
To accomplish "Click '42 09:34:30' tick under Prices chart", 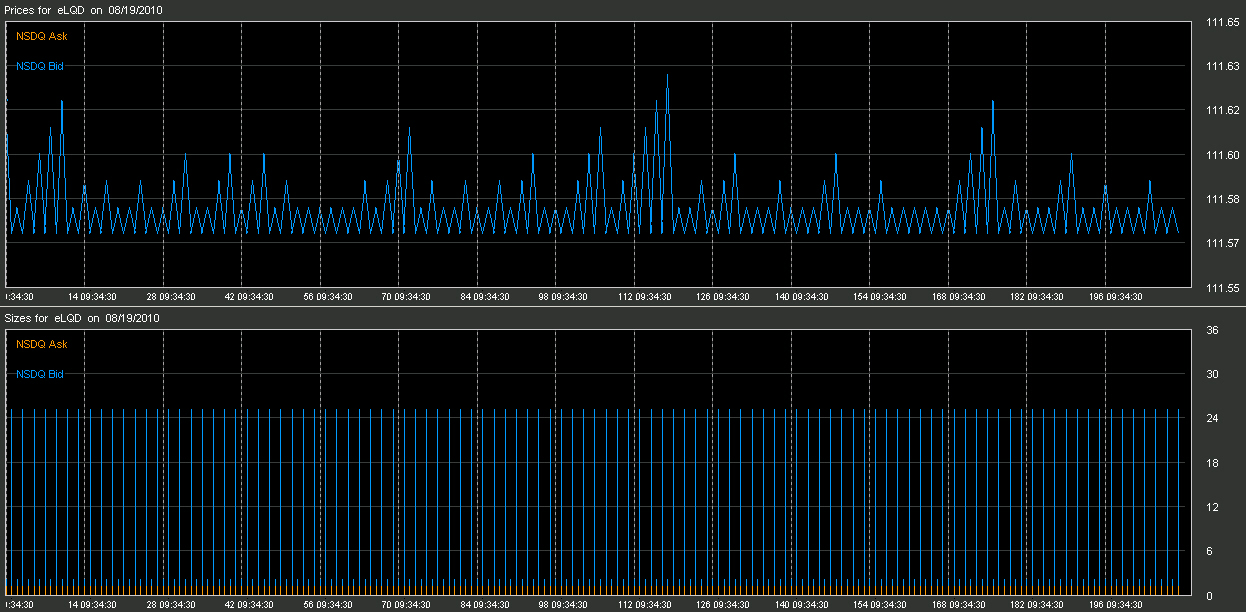I will (x=249, y=297).
